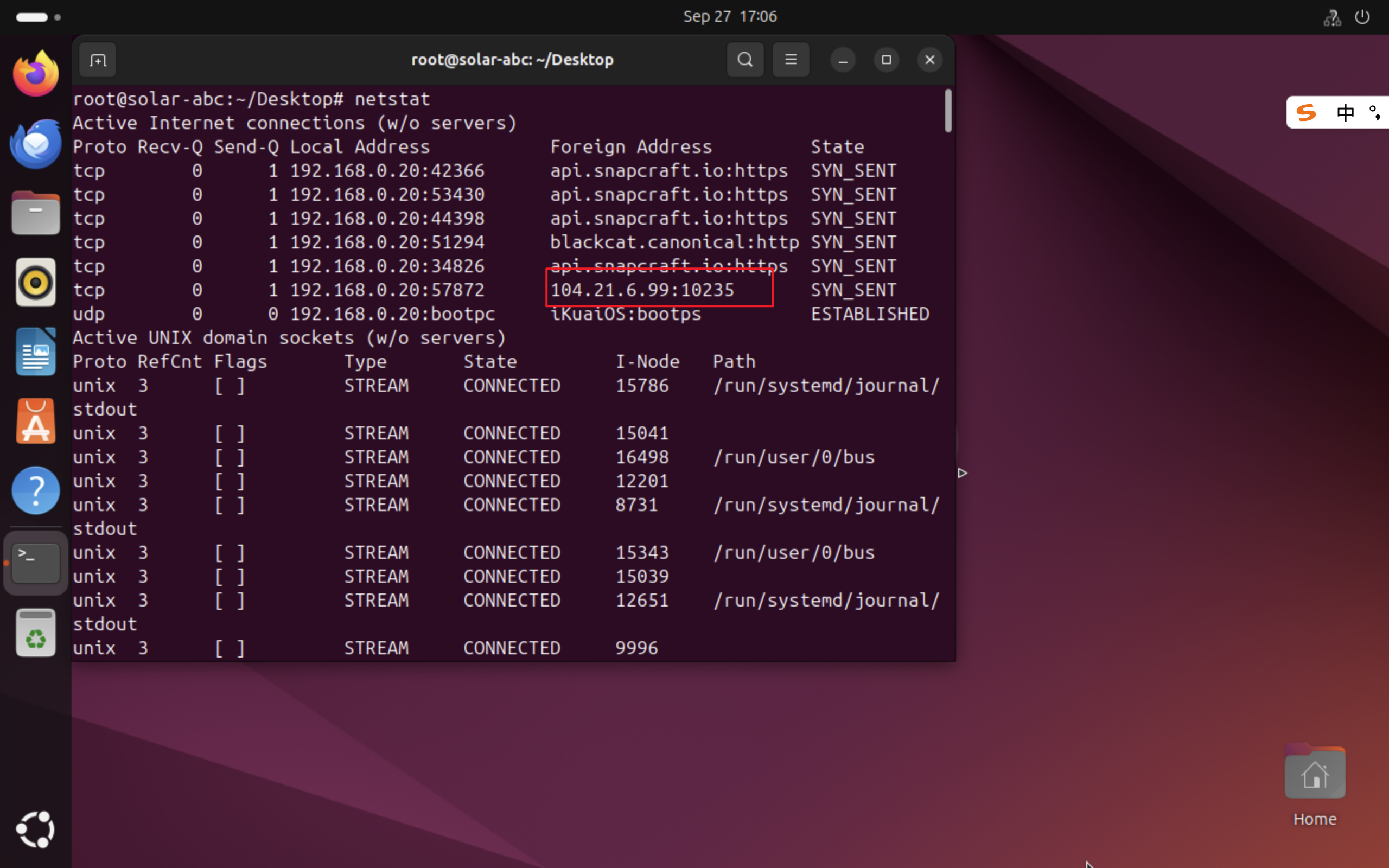Open the clock and calendar panel
1389x868 pixels.
pyautogui.click(x=730, y=17)
